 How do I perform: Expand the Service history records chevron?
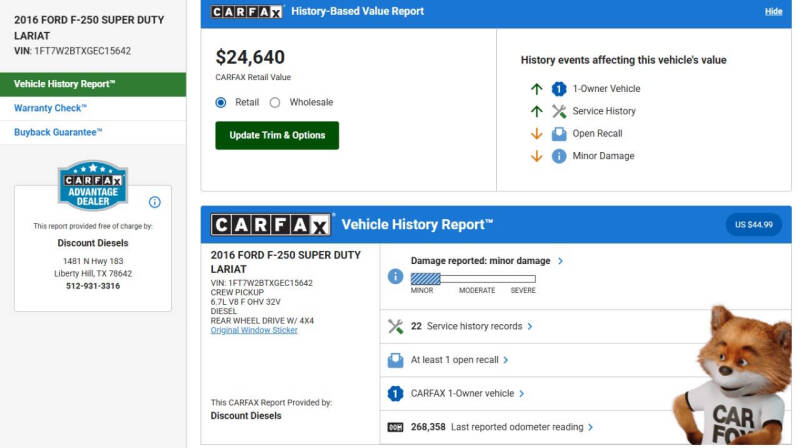pyautogui.click(x=530, y=326)
